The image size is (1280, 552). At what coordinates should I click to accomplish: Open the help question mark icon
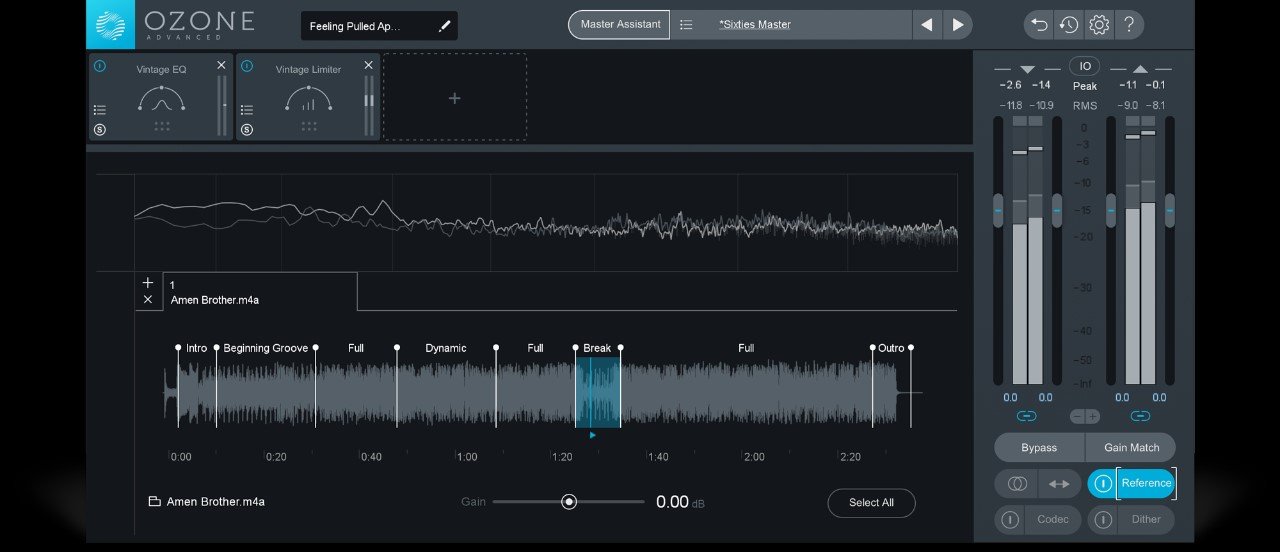coord(1129,25)
